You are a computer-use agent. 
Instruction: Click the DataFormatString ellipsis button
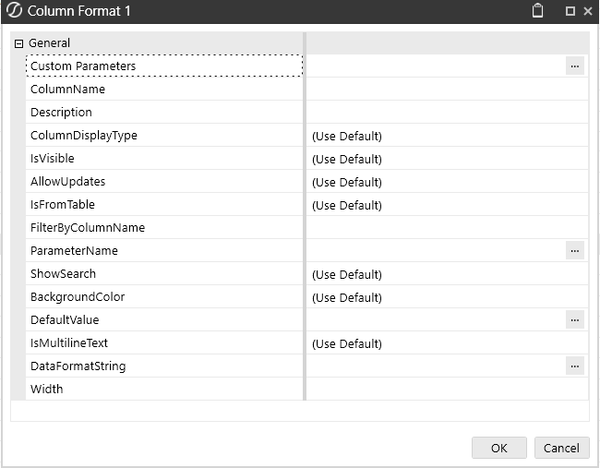pyautogui.click(x=574, y=366)
